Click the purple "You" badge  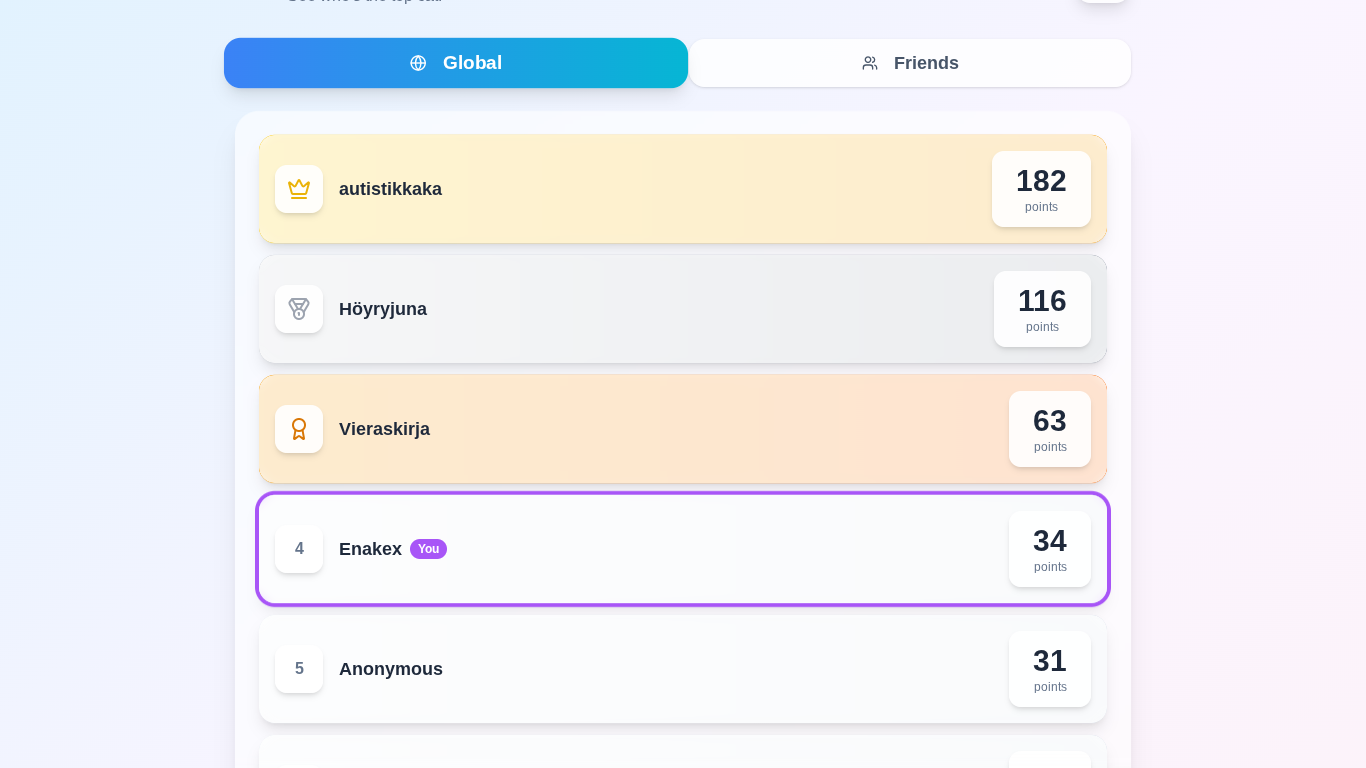[x=428, y=549]
